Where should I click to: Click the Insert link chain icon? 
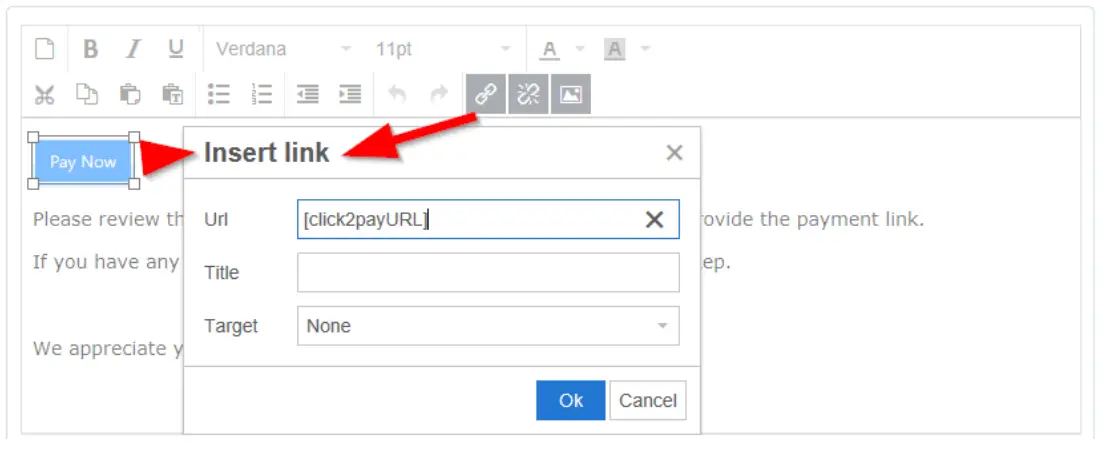(x=486, y=94)
